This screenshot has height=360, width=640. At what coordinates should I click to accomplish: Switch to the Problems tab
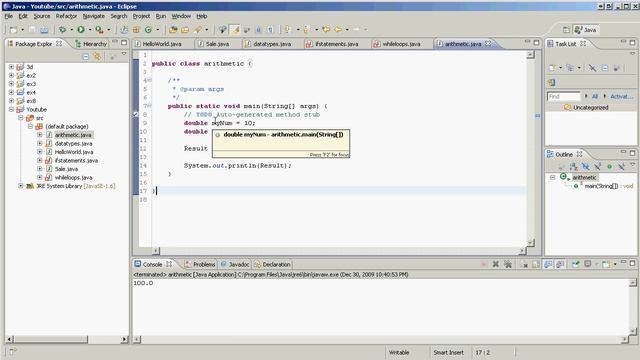pos(200,264)
